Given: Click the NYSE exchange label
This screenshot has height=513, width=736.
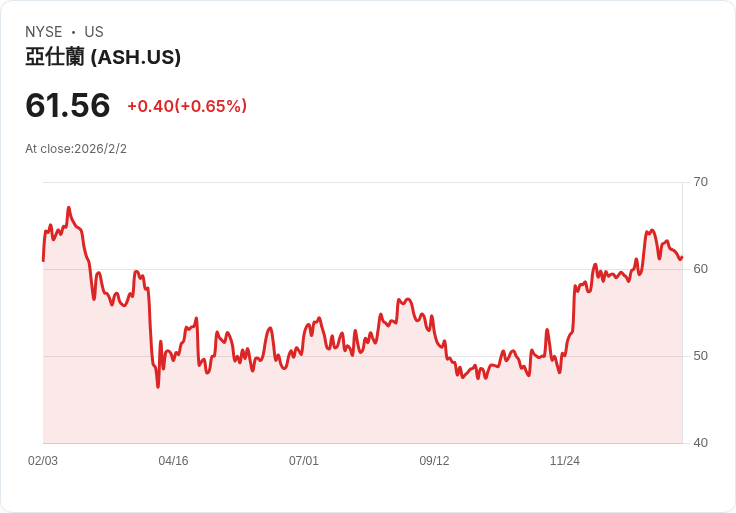Looking at the screenshot, I should click(x=44, y=32).
